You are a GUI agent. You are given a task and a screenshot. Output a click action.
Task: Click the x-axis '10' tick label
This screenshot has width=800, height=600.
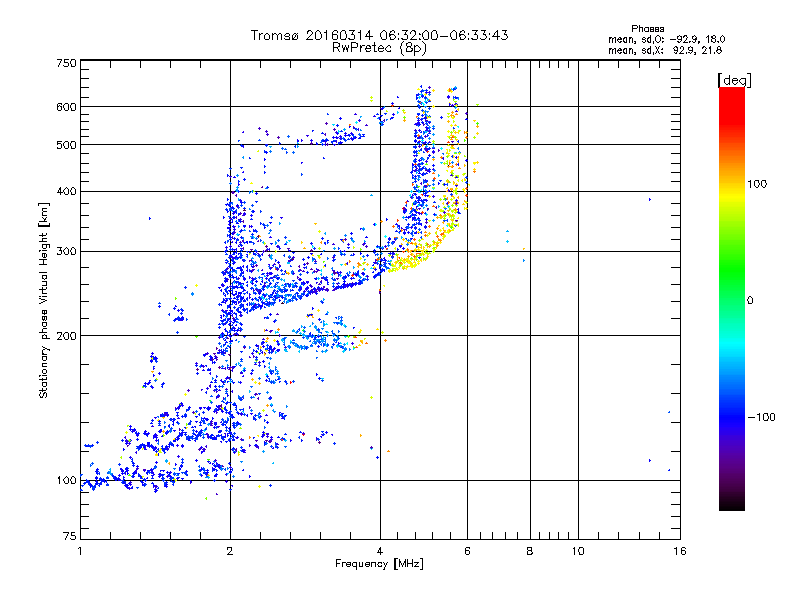pos(578,551)
